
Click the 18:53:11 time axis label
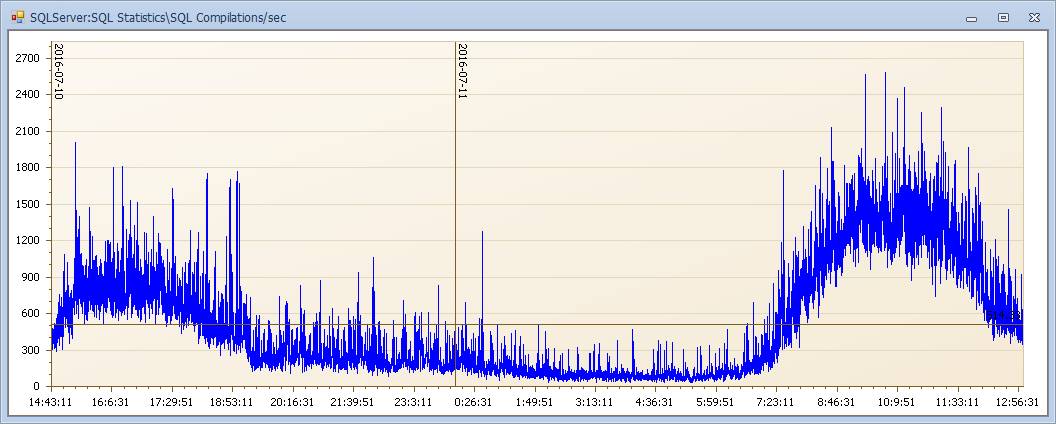pyautogui.click(x=233, y=402)
